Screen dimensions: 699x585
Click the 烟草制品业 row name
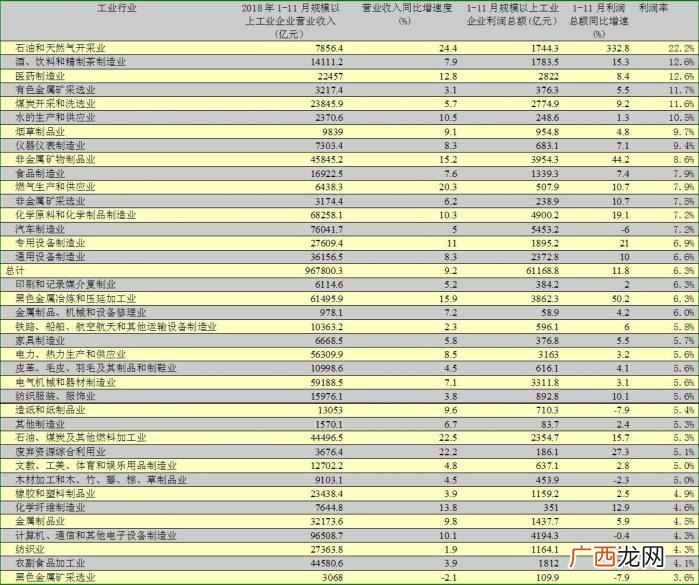coord(40,132)
